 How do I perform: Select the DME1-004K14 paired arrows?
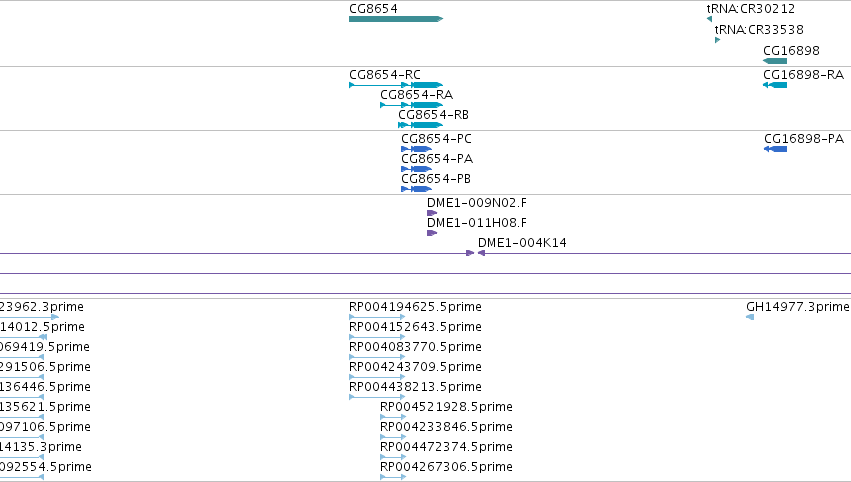pos(475,253)
